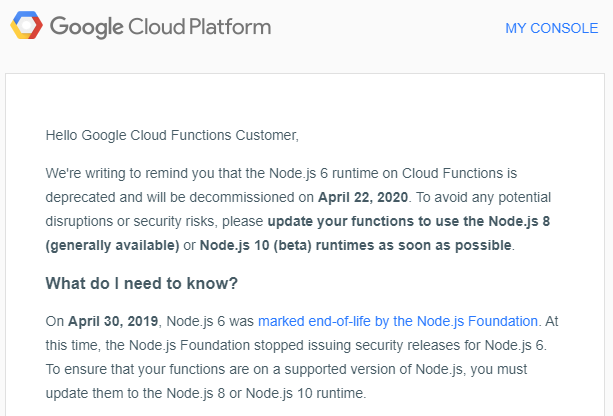
Task: Click bold text '(generally available)'
Action: point(112,246)
